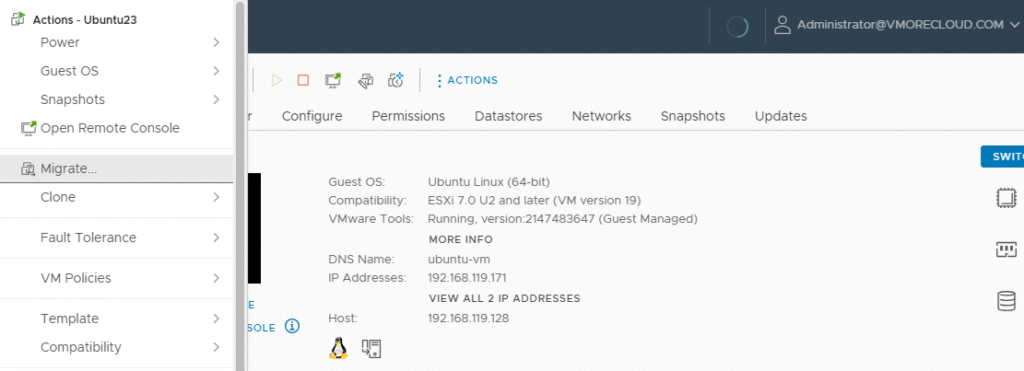Screen dimensions: 1024x371
Task: Click the memory module icon
Action: click(1006, 250)
